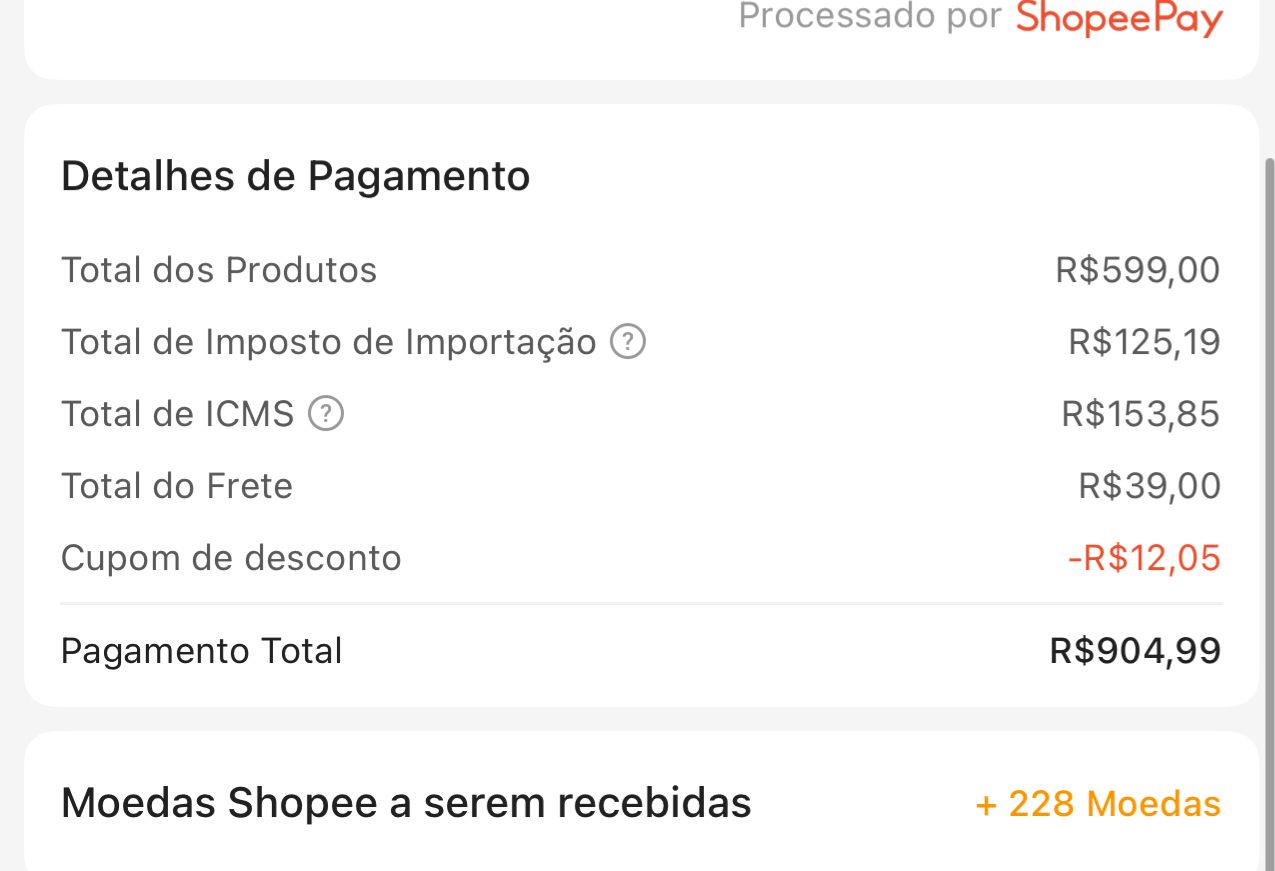Select the Detalhes de Pagamento heading

coord(295,176)
